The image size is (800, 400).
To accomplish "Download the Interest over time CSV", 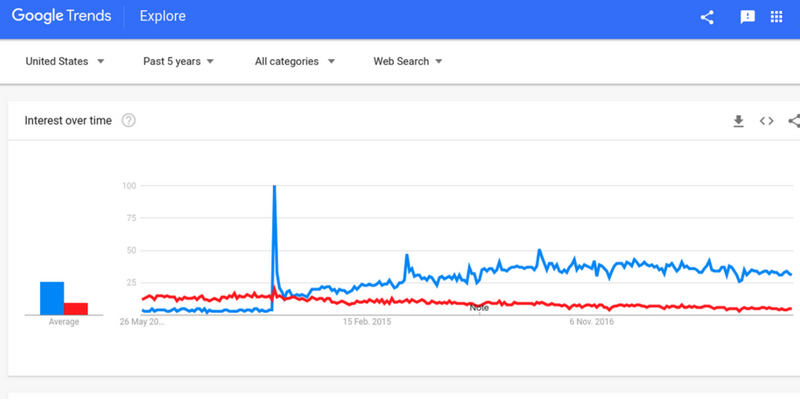I will (x=739, y=121).
